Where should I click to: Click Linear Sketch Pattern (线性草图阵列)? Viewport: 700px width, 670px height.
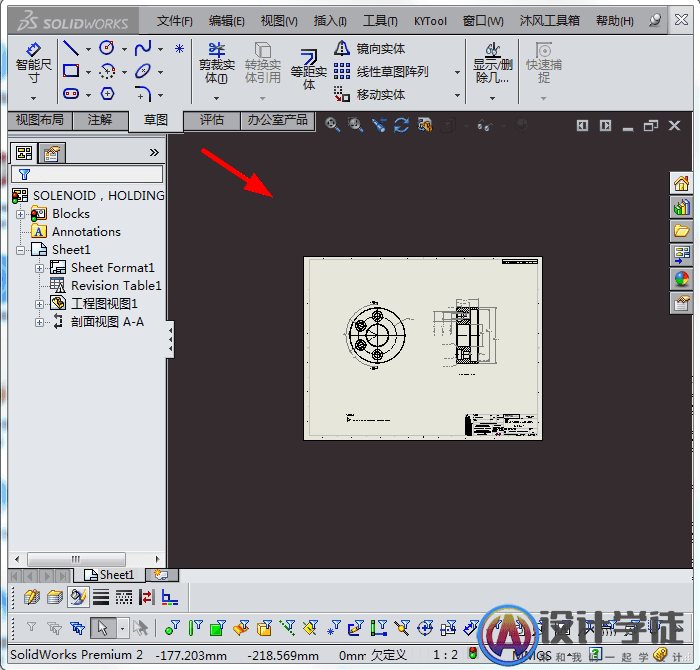coord(382,71)
